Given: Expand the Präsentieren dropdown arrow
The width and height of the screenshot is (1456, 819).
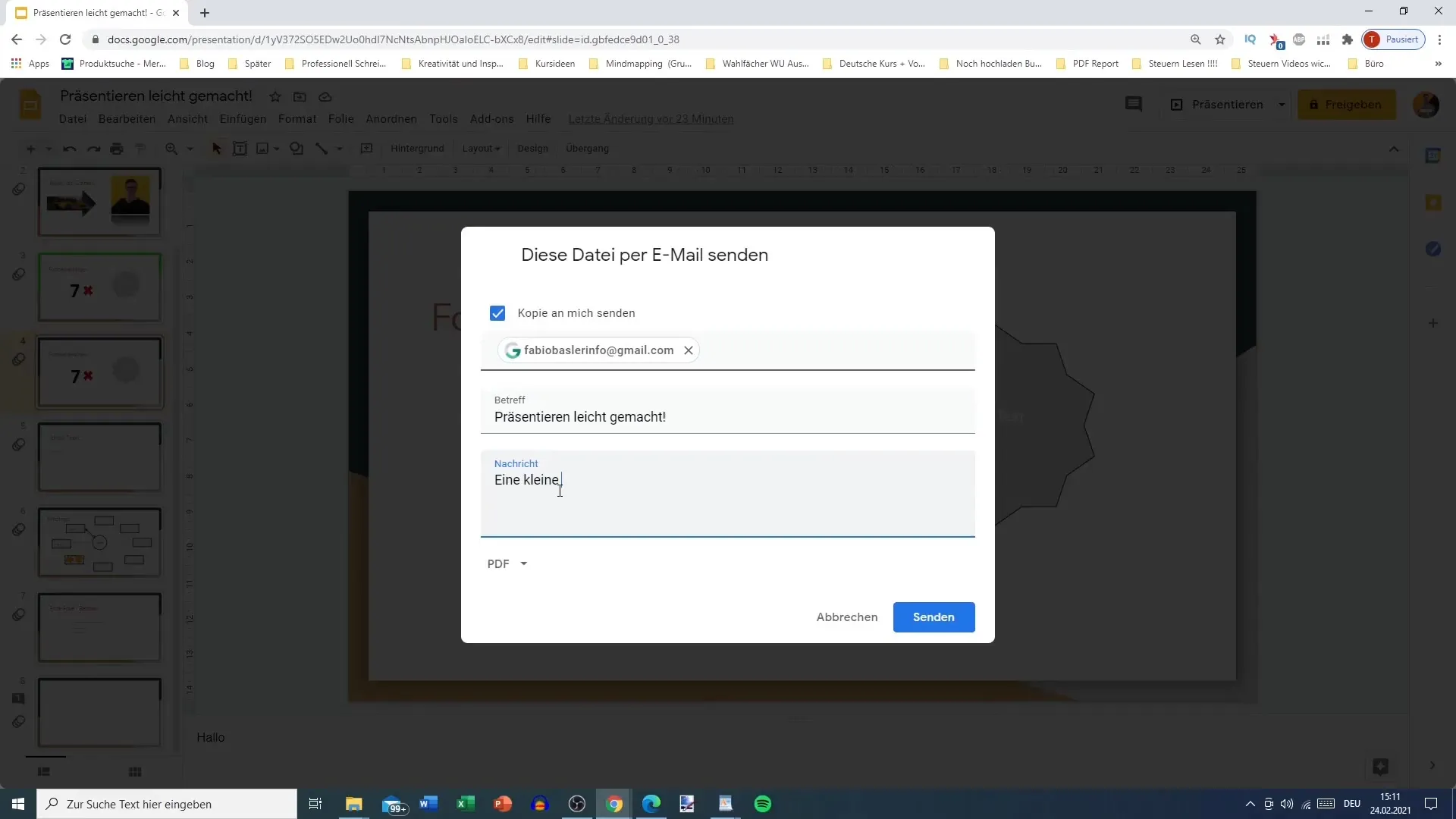Looking at the screenshot, I should [x=1282, y=105].
